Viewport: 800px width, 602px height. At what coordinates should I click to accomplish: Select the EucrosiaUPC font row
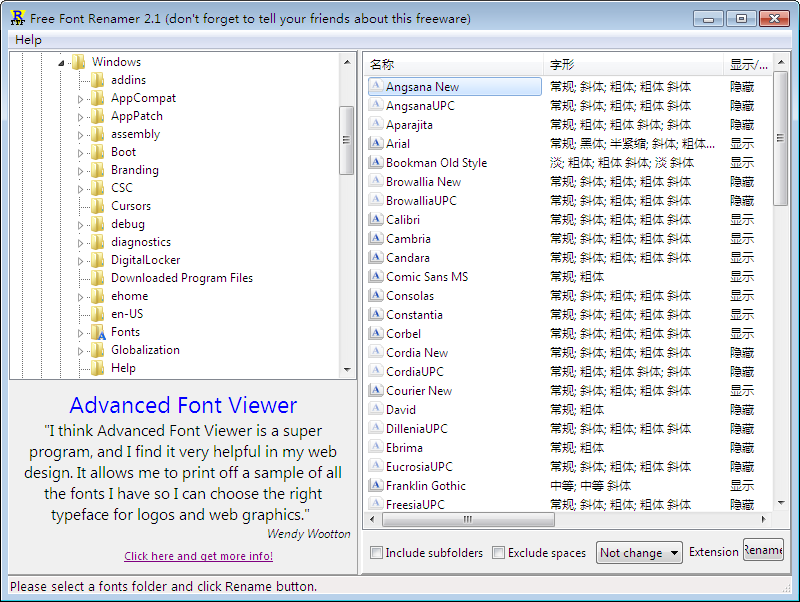click(x=568, y=466)
